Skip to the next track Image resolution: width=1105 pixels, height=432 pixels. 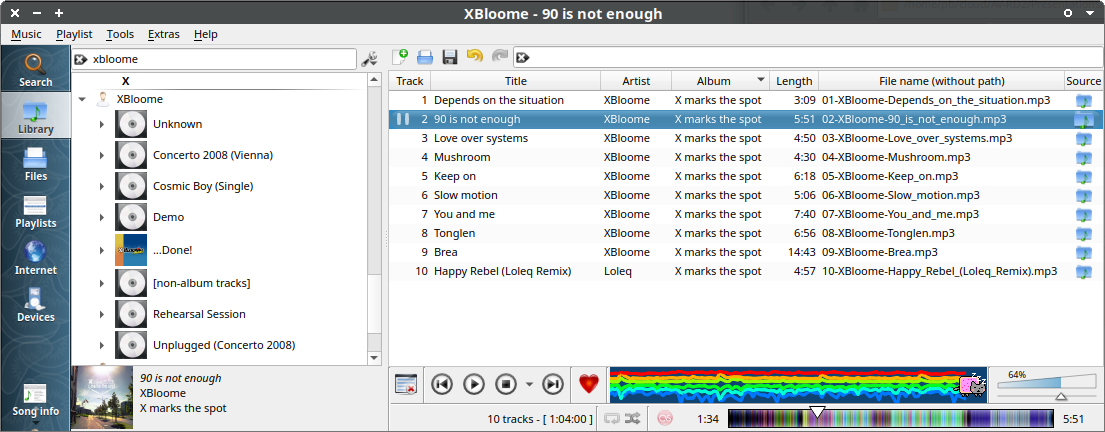pos(552,383)
